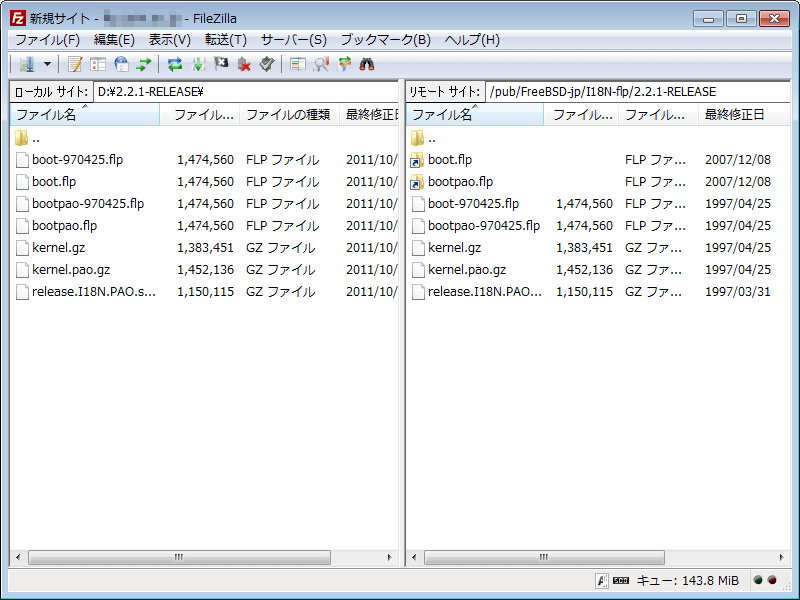
Task: Click the remote pane horizontal scrollbar thumb
Action: pyautogui.click(x=544, y=557)
